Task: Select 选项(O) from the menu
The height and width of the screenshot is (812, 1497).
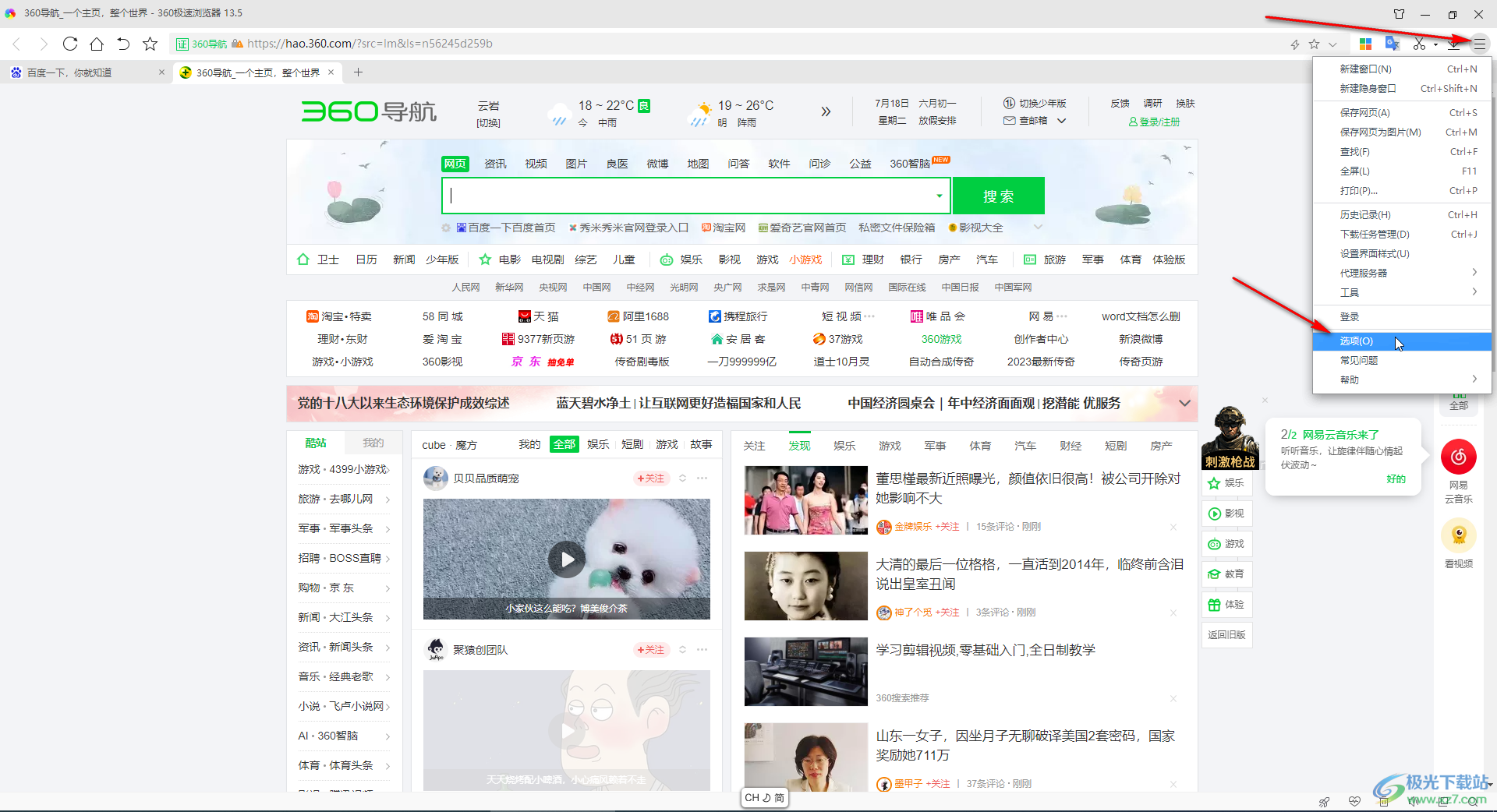Action: (x=1402, y=341)
